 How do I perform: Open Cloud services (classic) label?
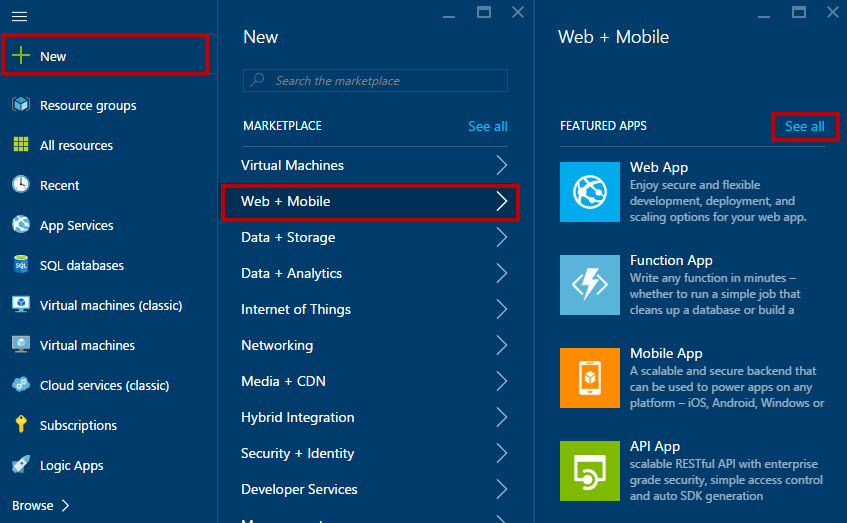pos(104,385)
